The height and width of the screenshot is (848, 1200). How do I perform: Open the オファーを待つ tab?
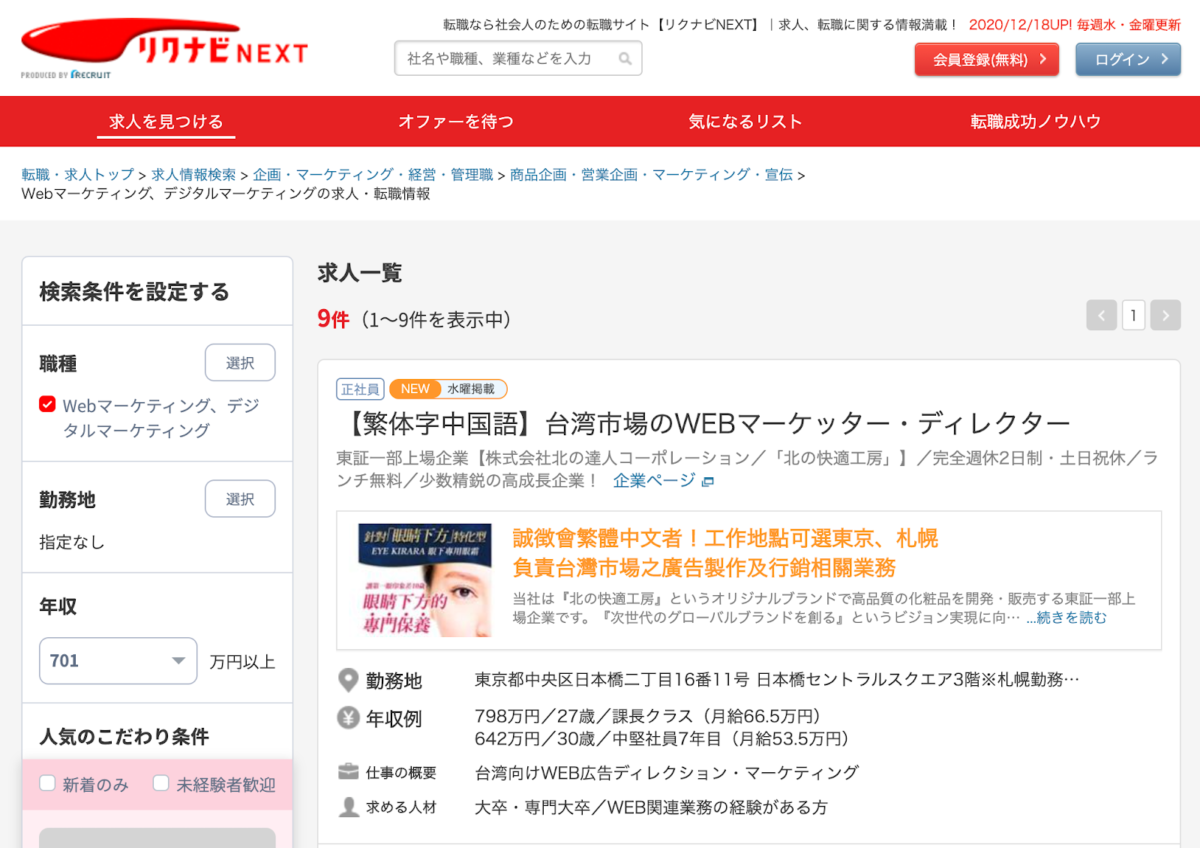pos(456,121)
